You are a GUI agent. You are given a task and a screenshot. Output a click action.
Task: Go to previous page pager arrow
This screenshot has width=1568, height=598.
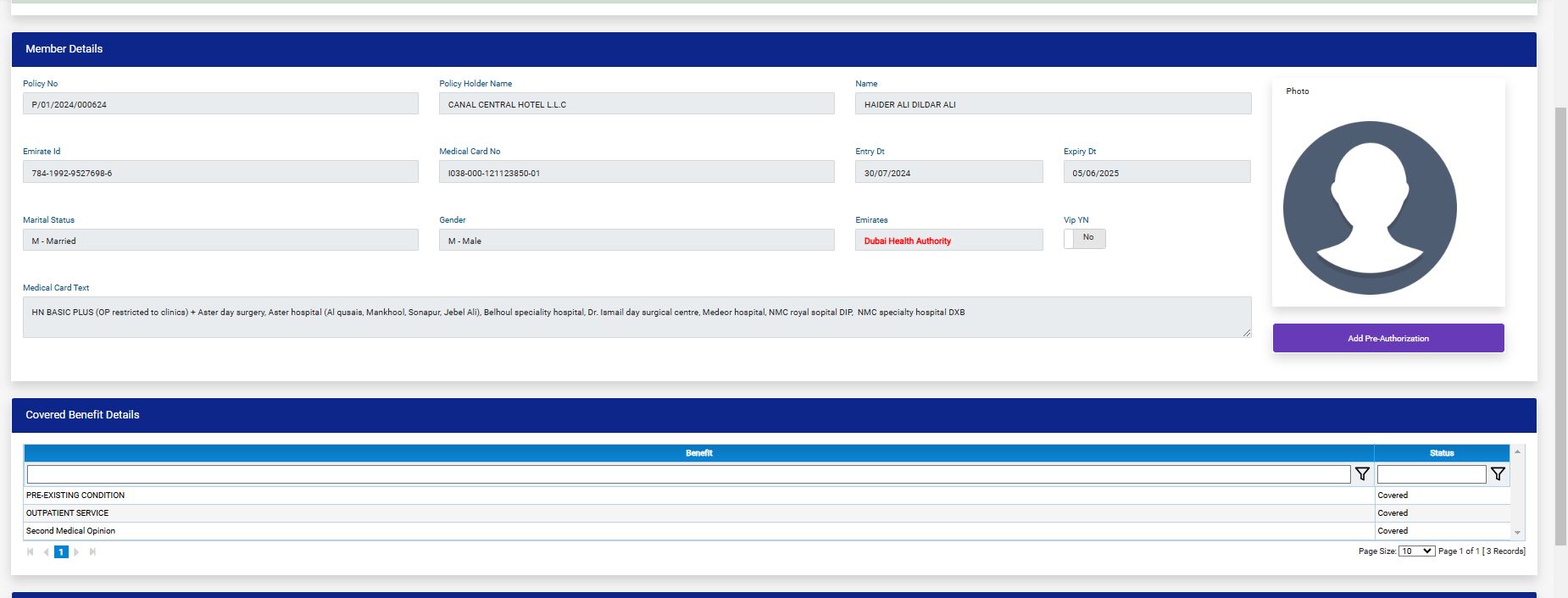coord(46,551)
